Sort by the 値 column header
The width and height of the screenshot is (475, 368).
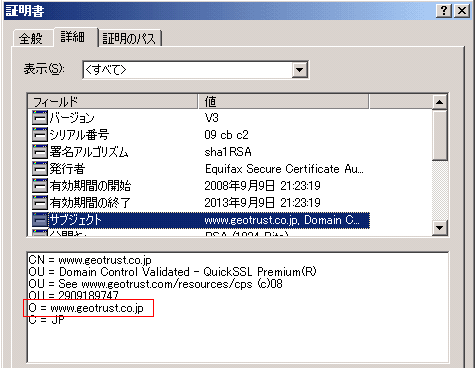click(284, 102)
